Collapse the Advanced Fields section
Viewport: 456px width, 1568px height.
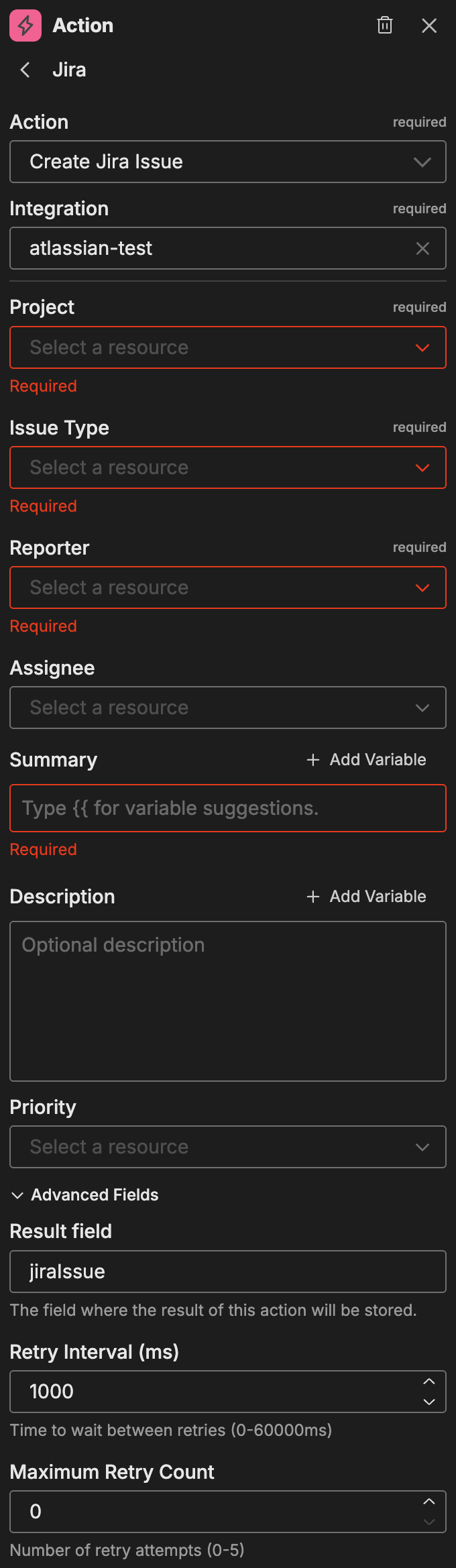point(84,1195)
